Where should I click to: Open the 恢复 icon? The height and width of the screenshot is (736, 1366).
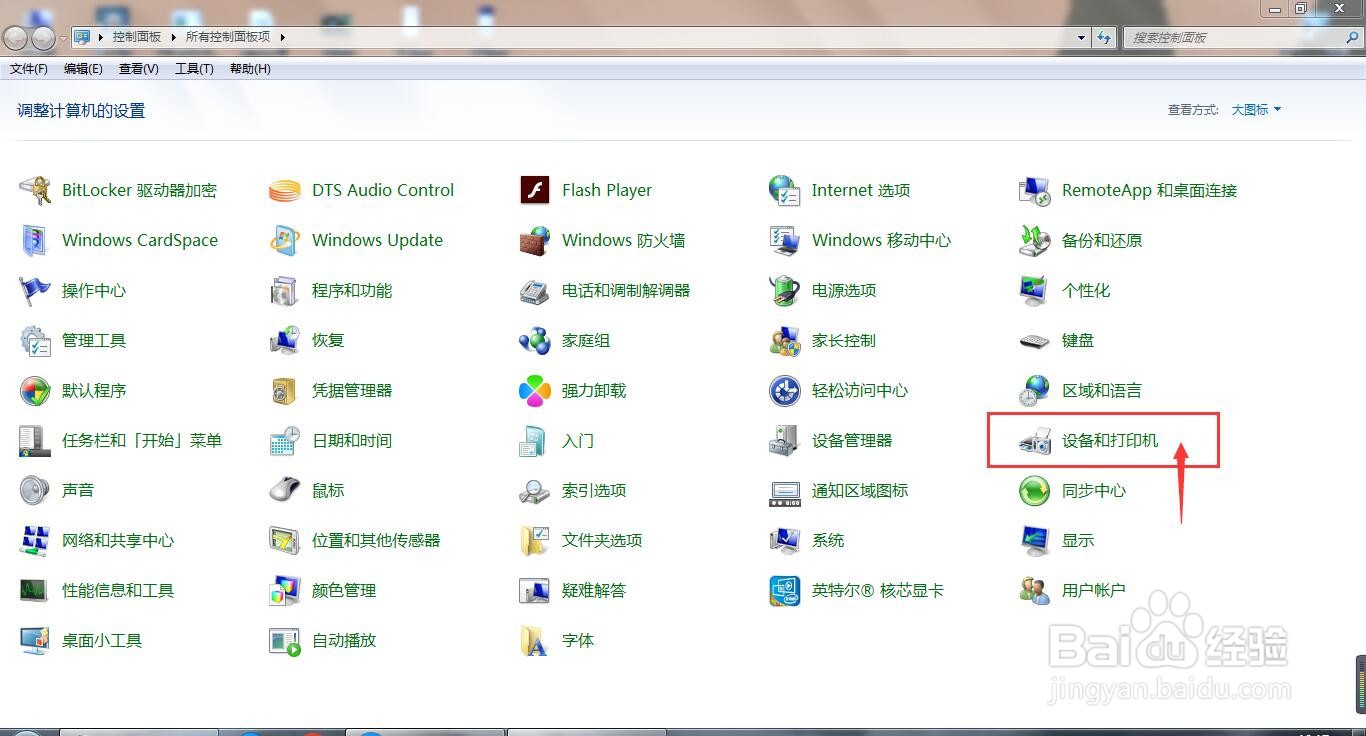285,340
